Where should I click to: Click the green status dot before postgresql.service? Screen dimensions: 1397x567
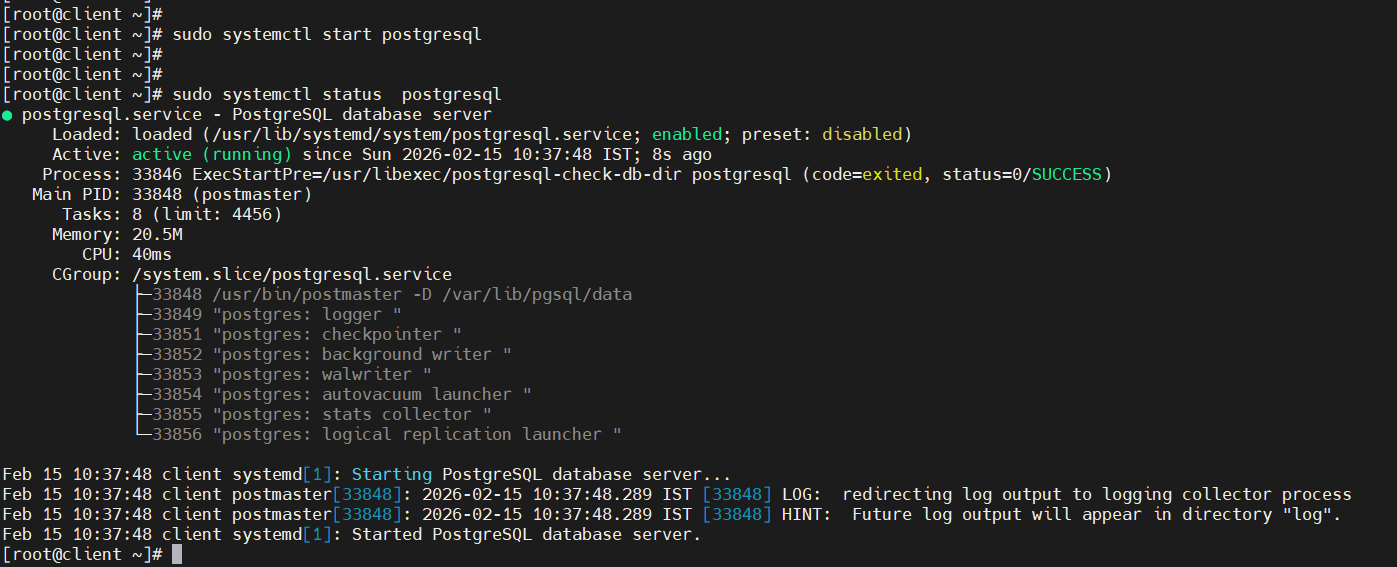pos(7,115)
